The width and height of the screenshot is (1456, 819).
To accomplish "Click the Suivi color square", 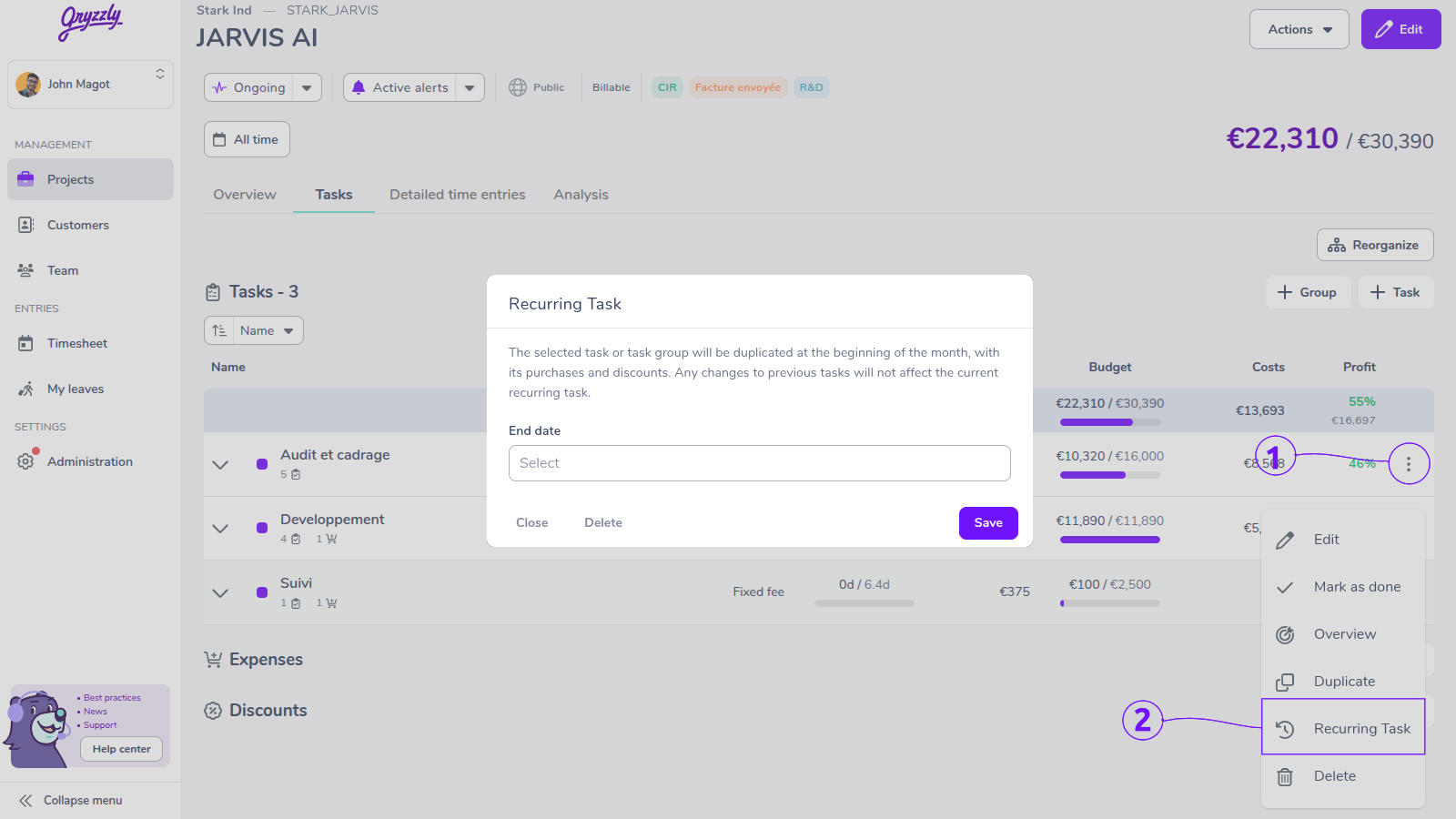I will pyautogui.click(x=262, y=592).
